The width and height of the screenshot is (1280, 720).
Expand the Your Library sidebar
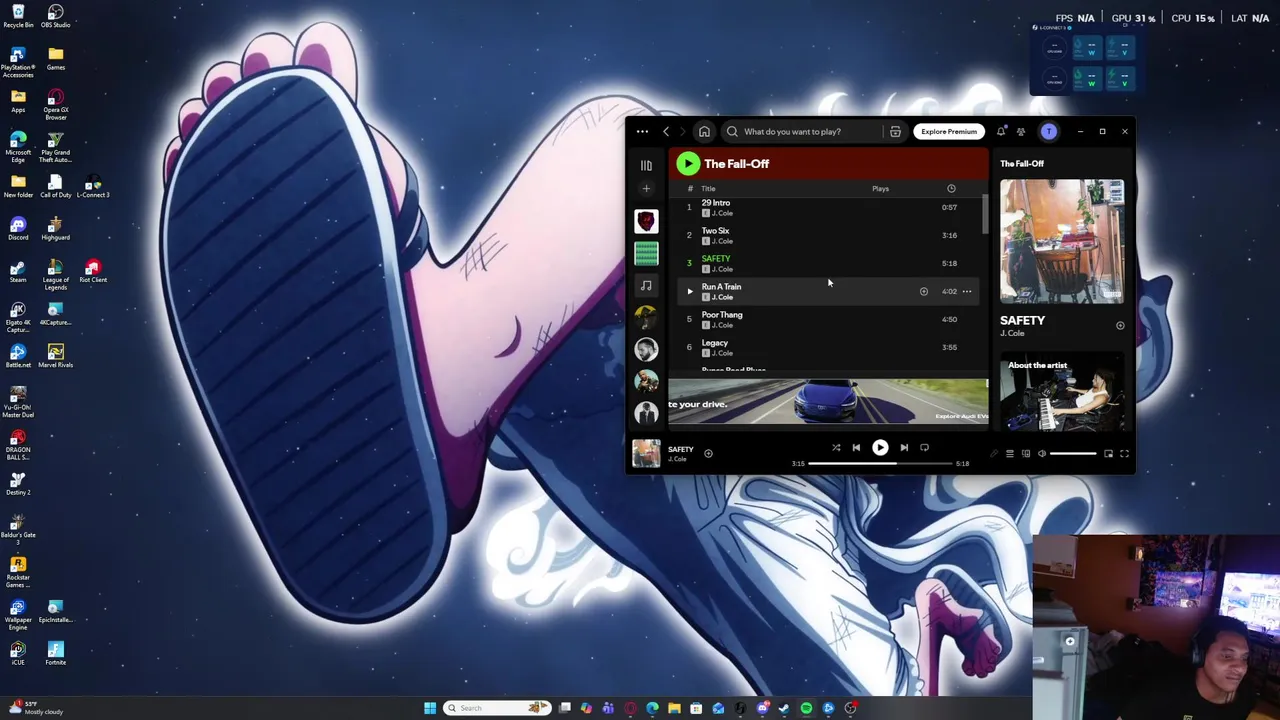coord(646,165)
